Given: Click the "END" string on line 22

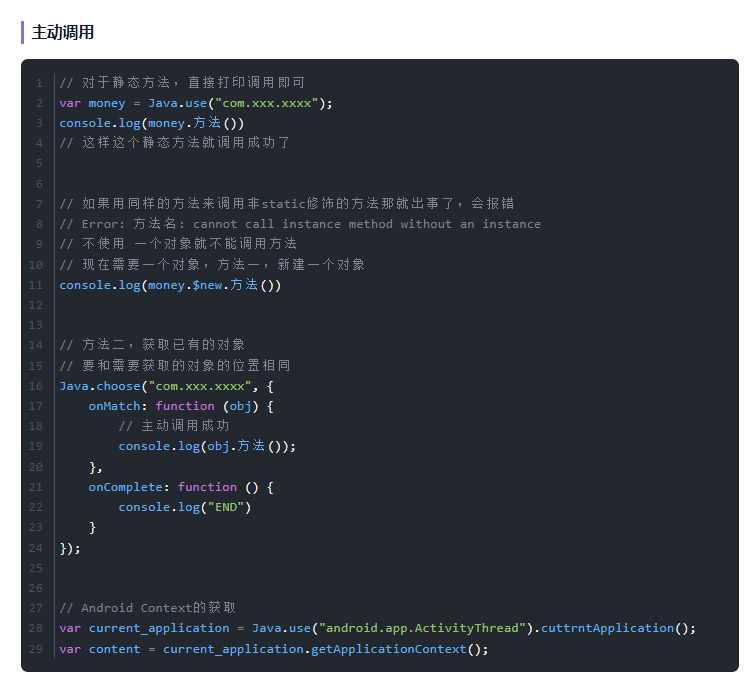Looking at the screenshot, I should tap(226, 507).
